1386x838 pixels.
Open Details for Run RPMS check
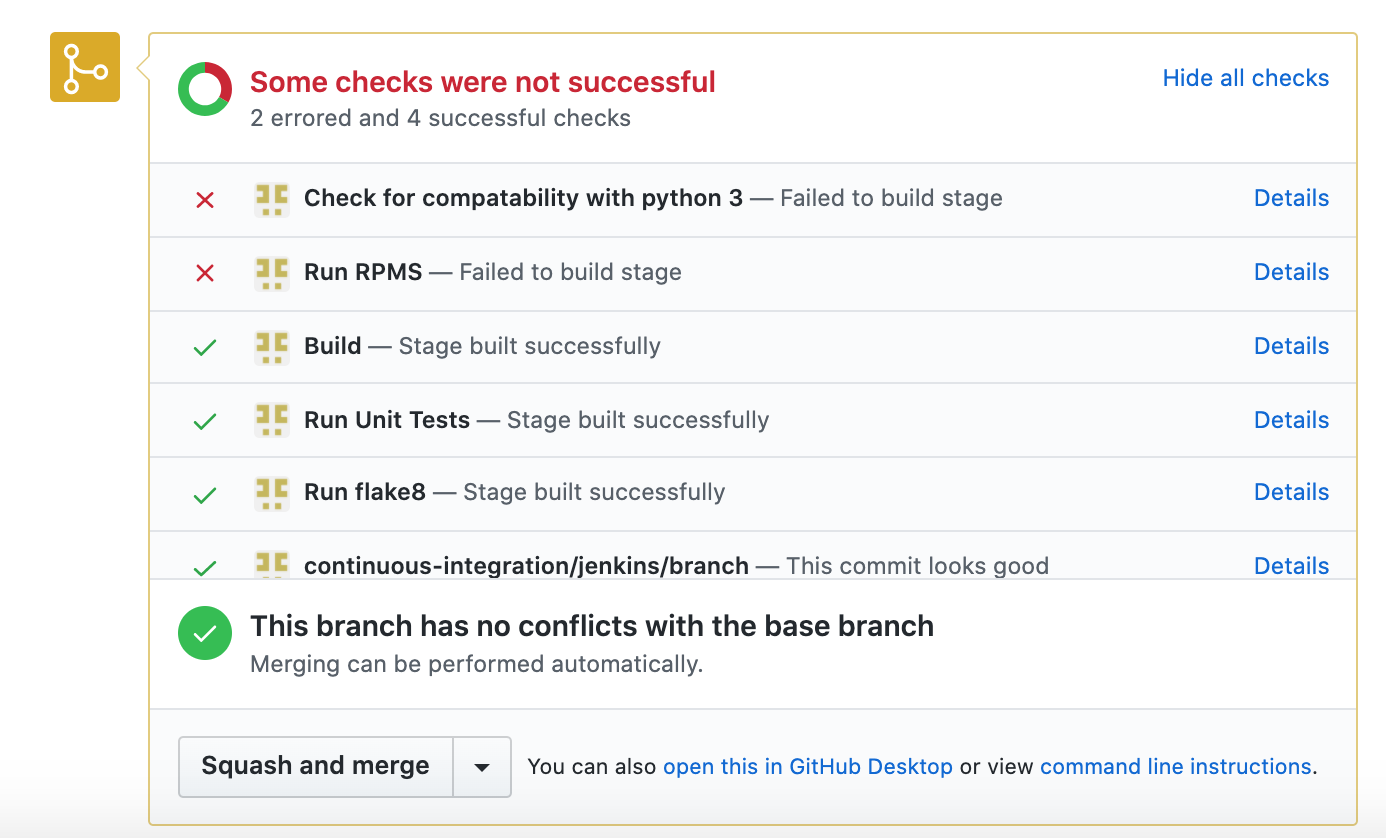point(1291,272)
